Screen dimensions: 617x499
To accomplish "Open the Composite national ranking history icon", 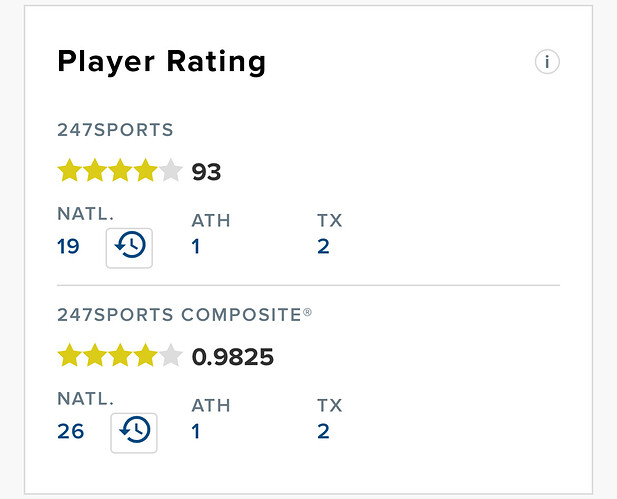I will pyautogui.click(x=133, y=430).
